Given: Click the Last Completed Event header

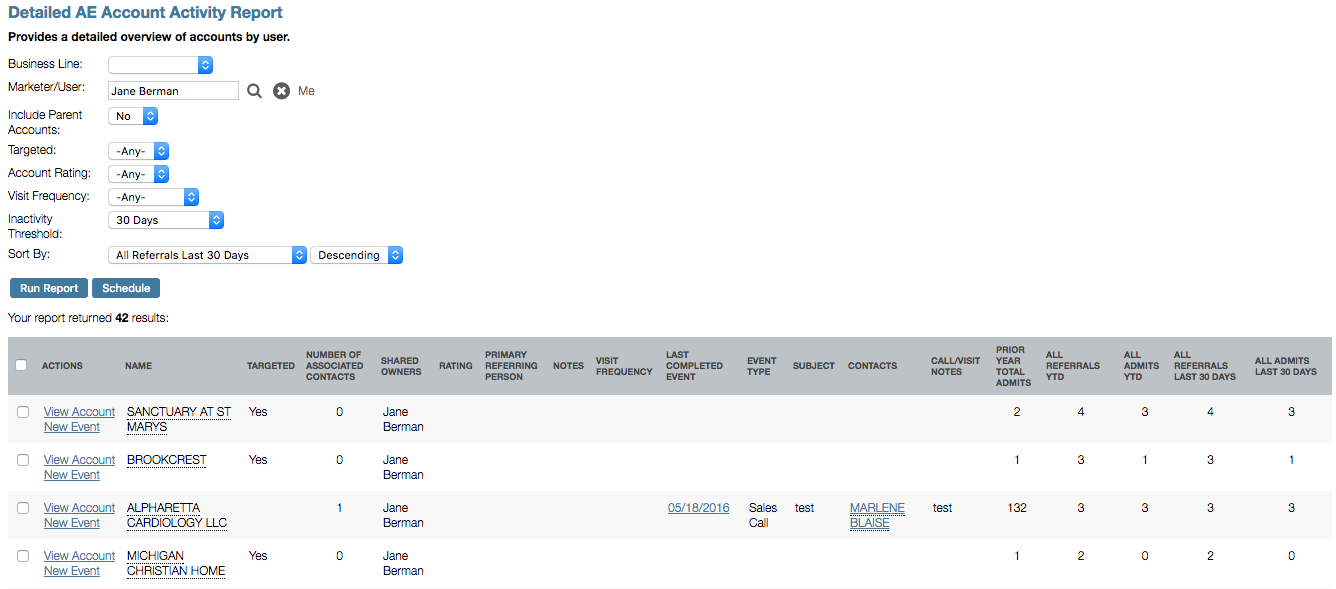Looking at the screenshot, I should [x=695, y=366].
